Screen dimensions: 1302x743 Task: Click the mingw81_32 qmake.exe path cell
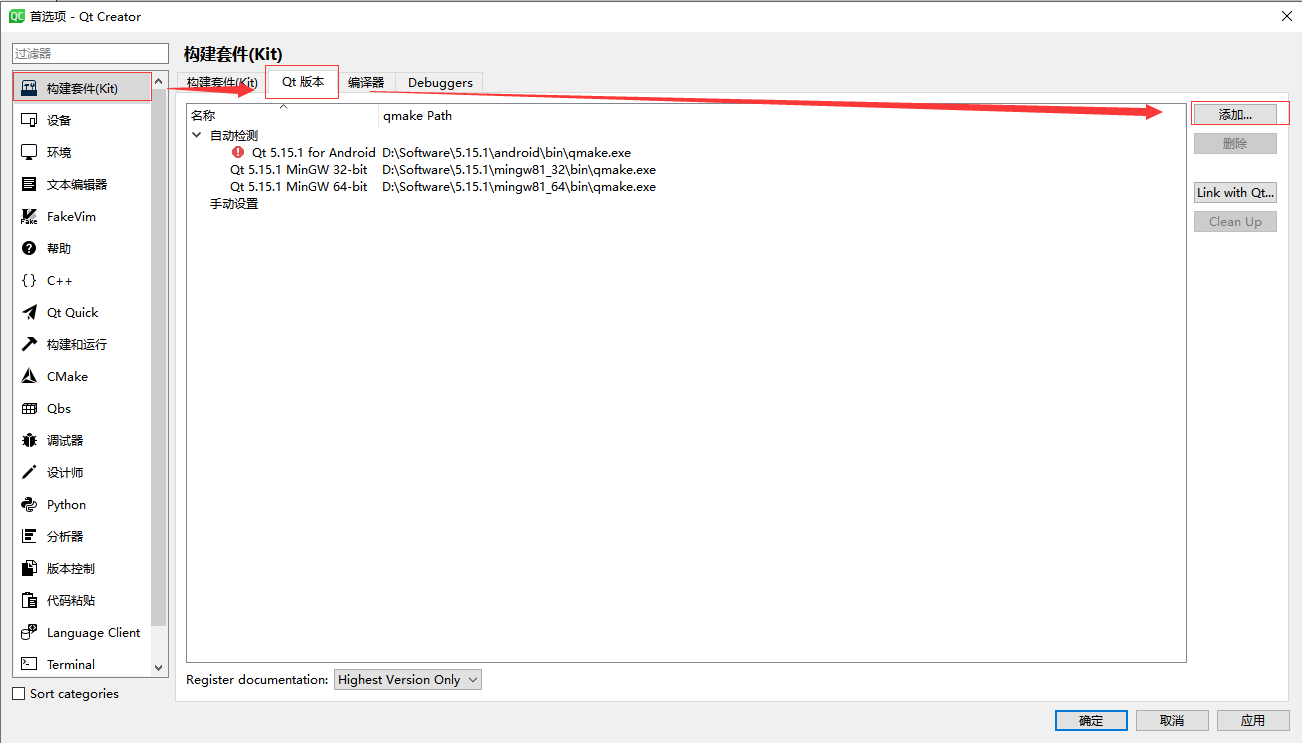(x=519, y=170)
